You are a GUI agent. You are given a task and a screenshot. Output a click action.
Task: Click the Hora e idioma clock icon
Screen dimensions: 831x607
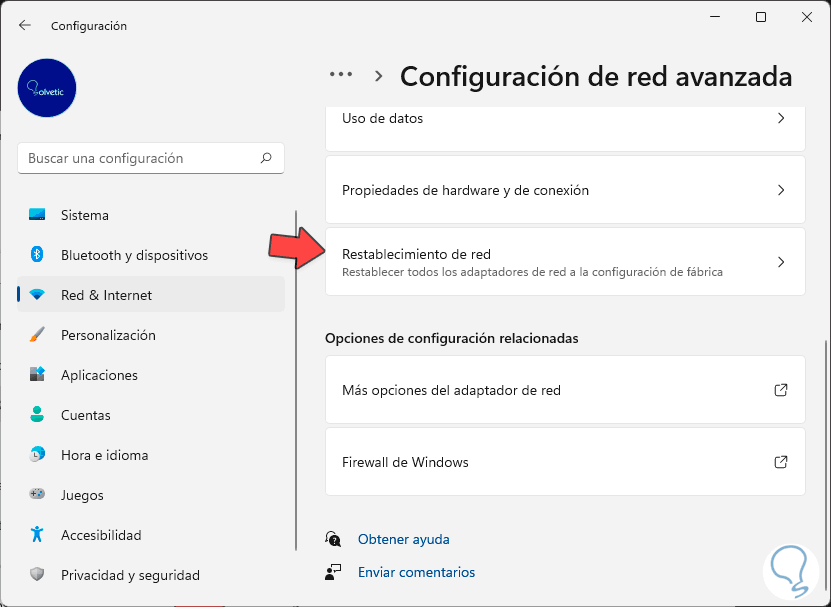(x=37, y=455)
